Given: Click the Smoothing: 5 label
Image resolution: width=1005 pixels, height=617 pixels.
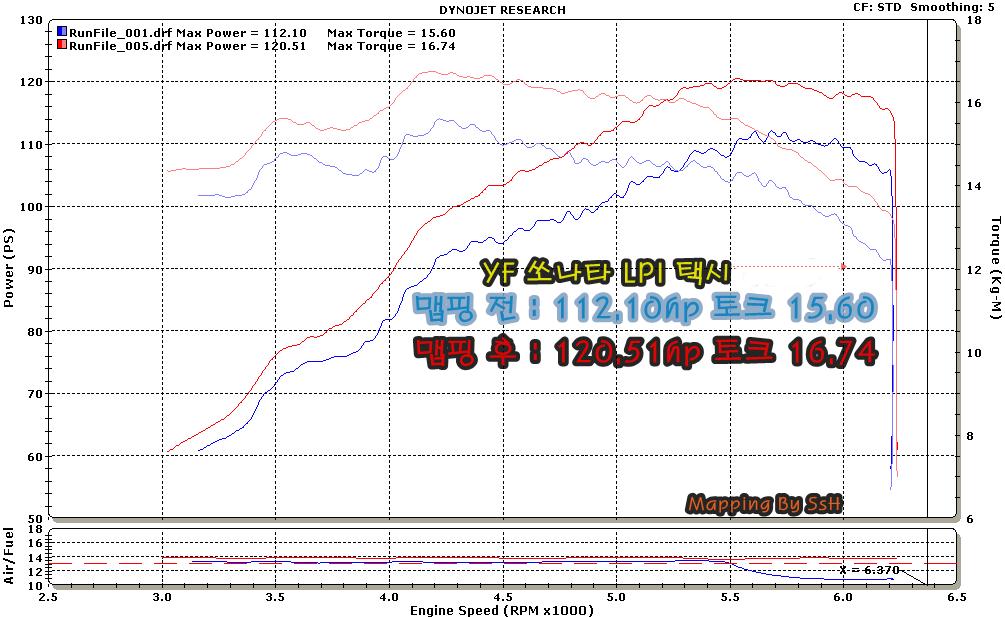Looking at the screenshot, I should pyautogui.click(x=952, y=7).
